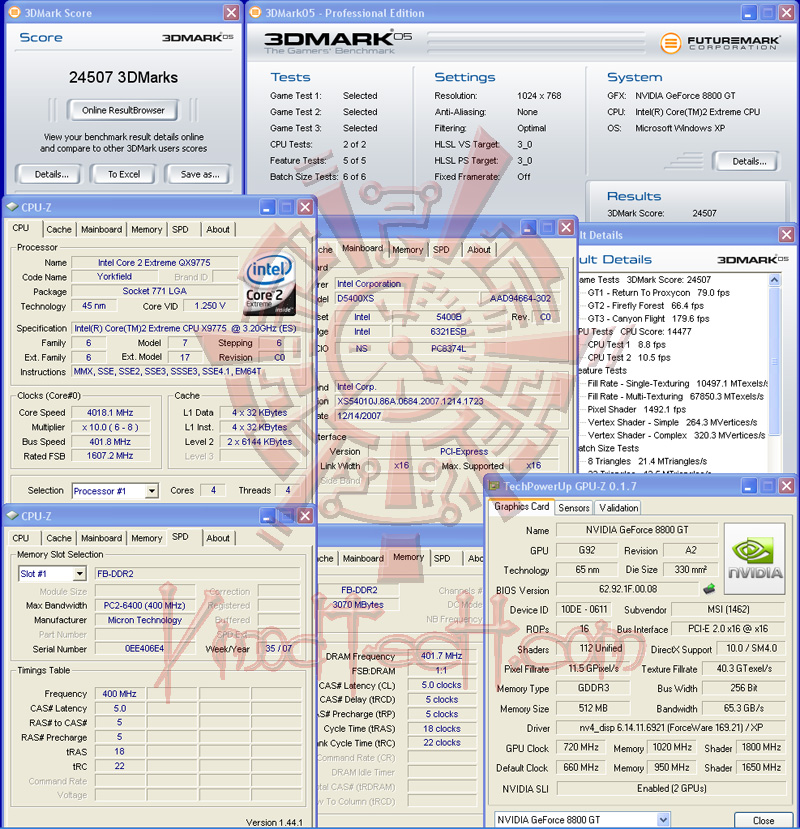Screen dimensions: 800x829
Task: Click the processor Name field QX9775
Action: (154, 262)
